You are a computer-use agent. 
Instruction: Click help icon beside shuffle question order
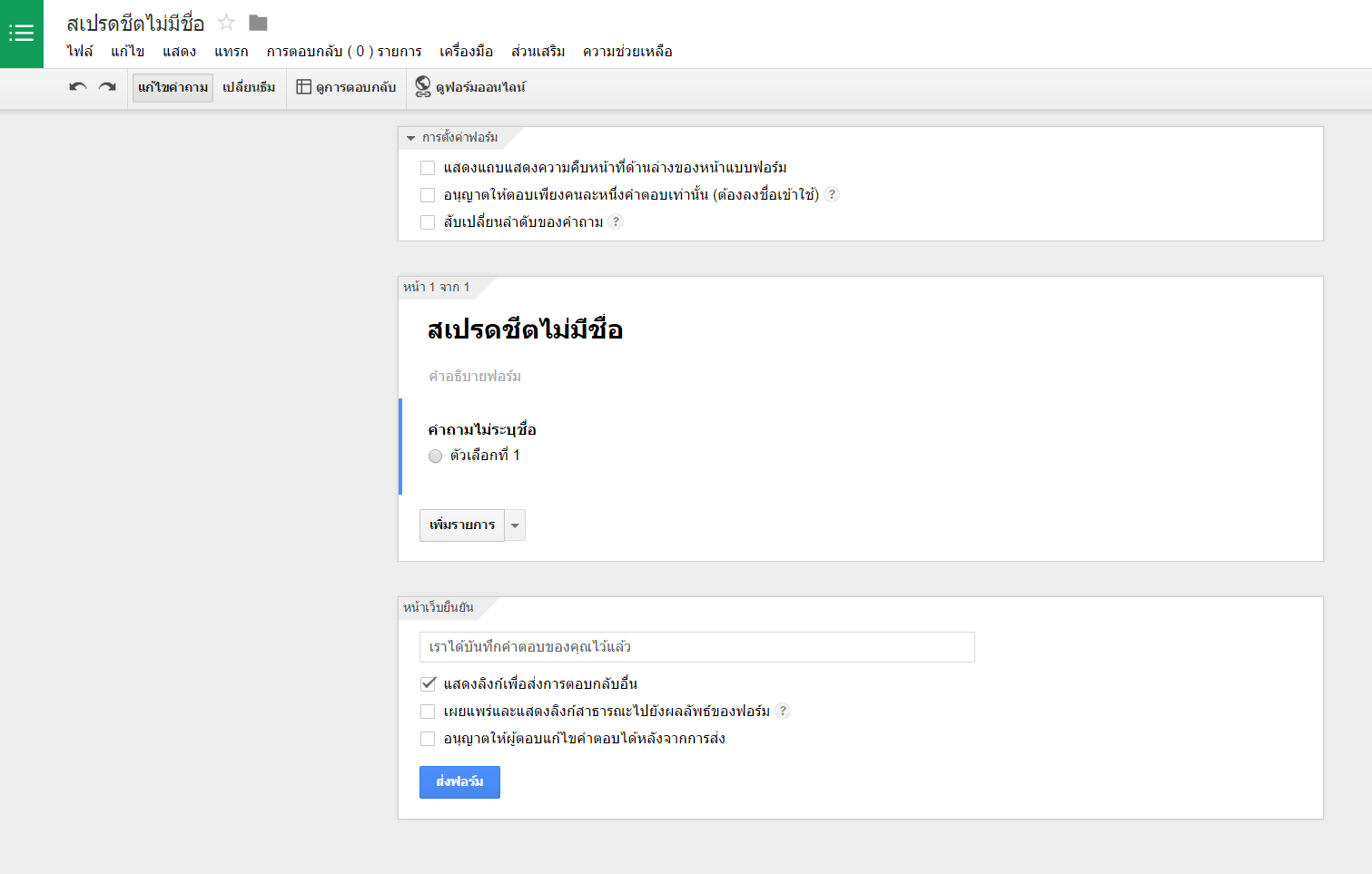[616, 221]
